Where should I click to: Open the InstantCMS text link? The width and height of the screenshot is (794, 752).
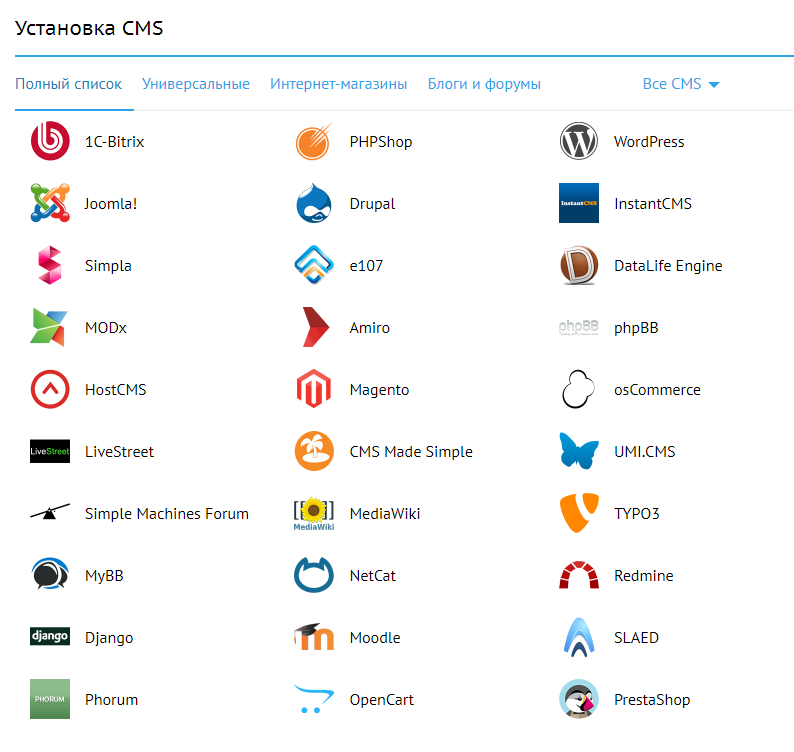653,204
